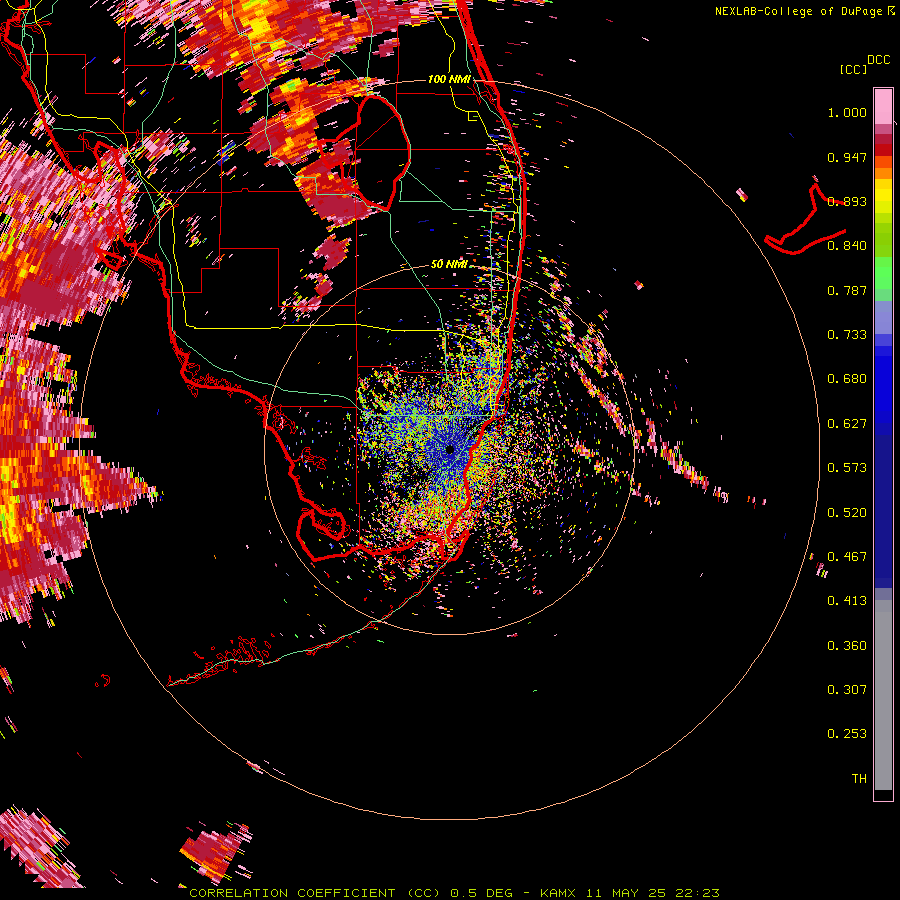
Task: Click the [CC] unit label
Action: click(853, 69)
